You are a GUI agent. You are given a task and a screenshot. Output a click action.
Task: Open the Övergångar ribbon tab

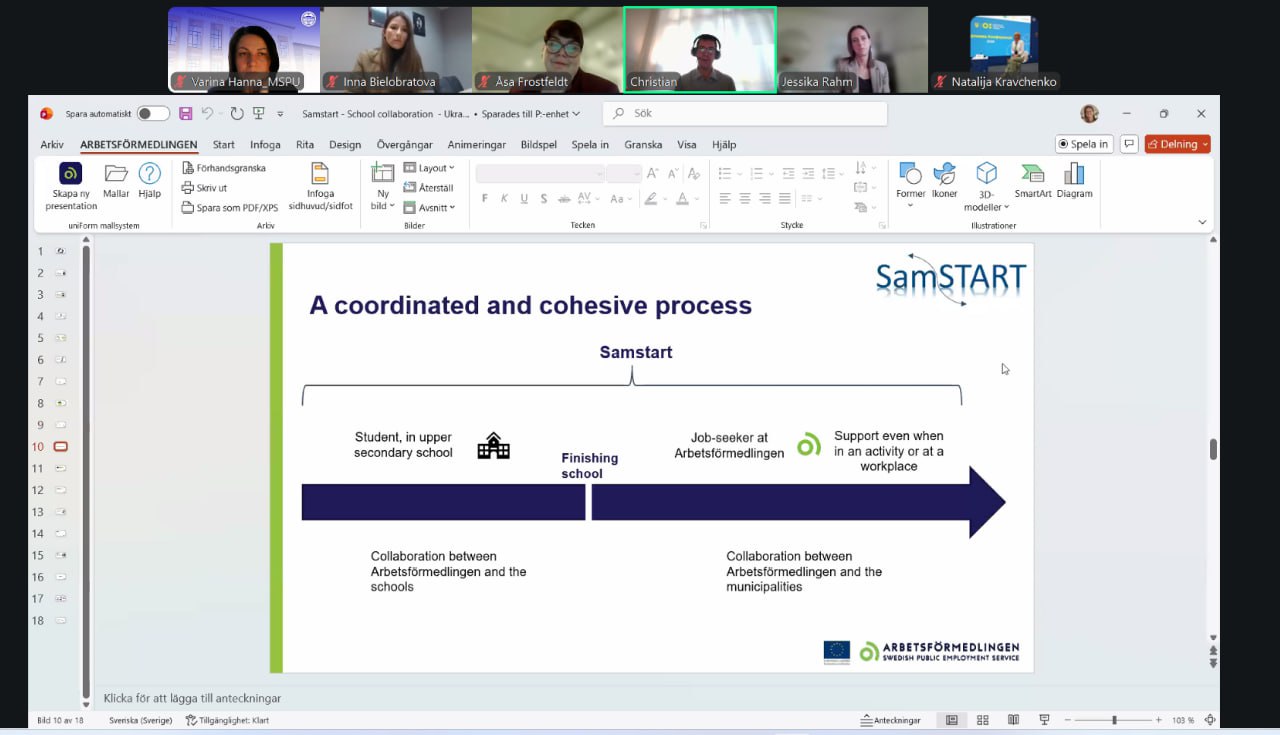pos(404,145)
